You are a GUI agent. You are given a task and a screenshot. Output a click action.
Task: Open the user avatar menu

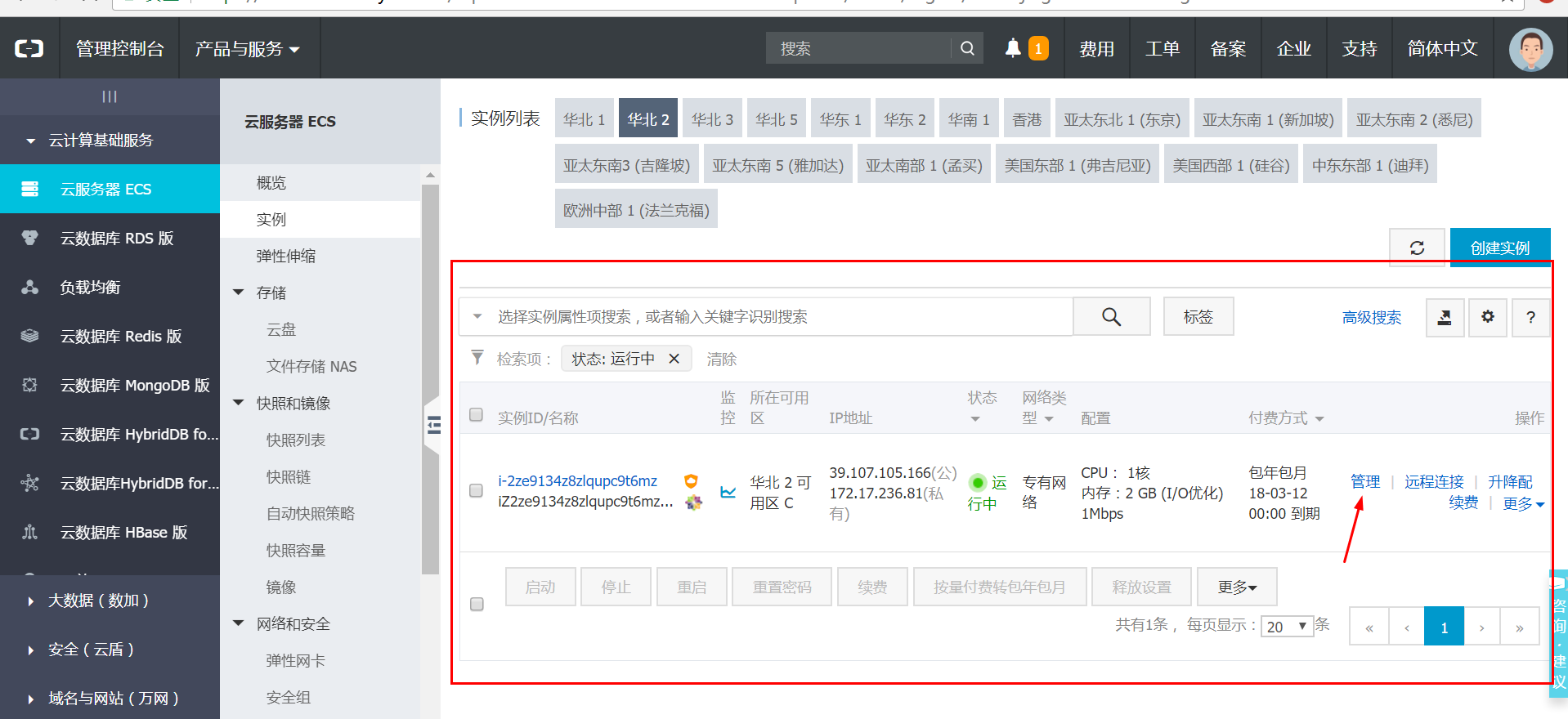click(1530, 49)
